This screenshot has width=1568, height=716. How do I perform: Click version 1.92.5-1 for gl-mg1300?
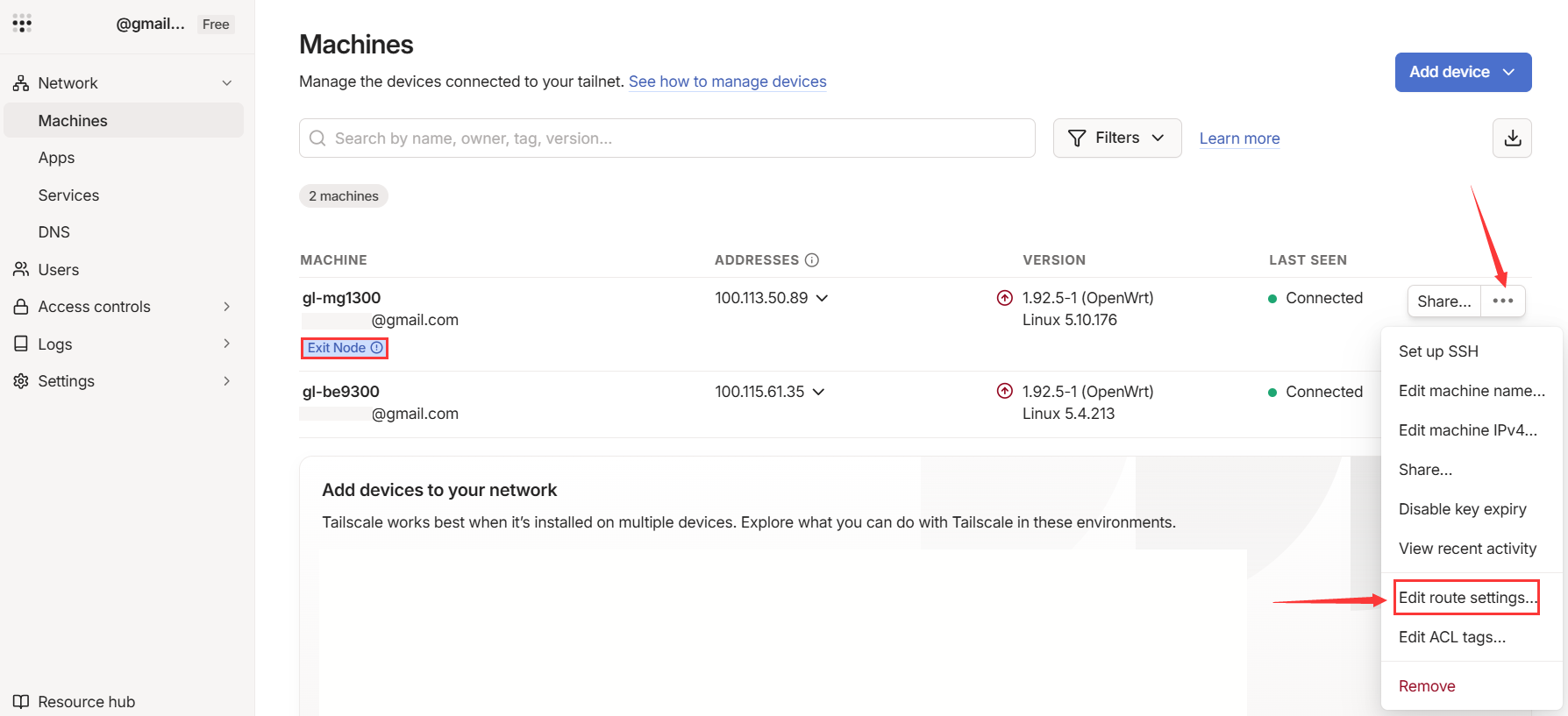(x=1088, y=298)
